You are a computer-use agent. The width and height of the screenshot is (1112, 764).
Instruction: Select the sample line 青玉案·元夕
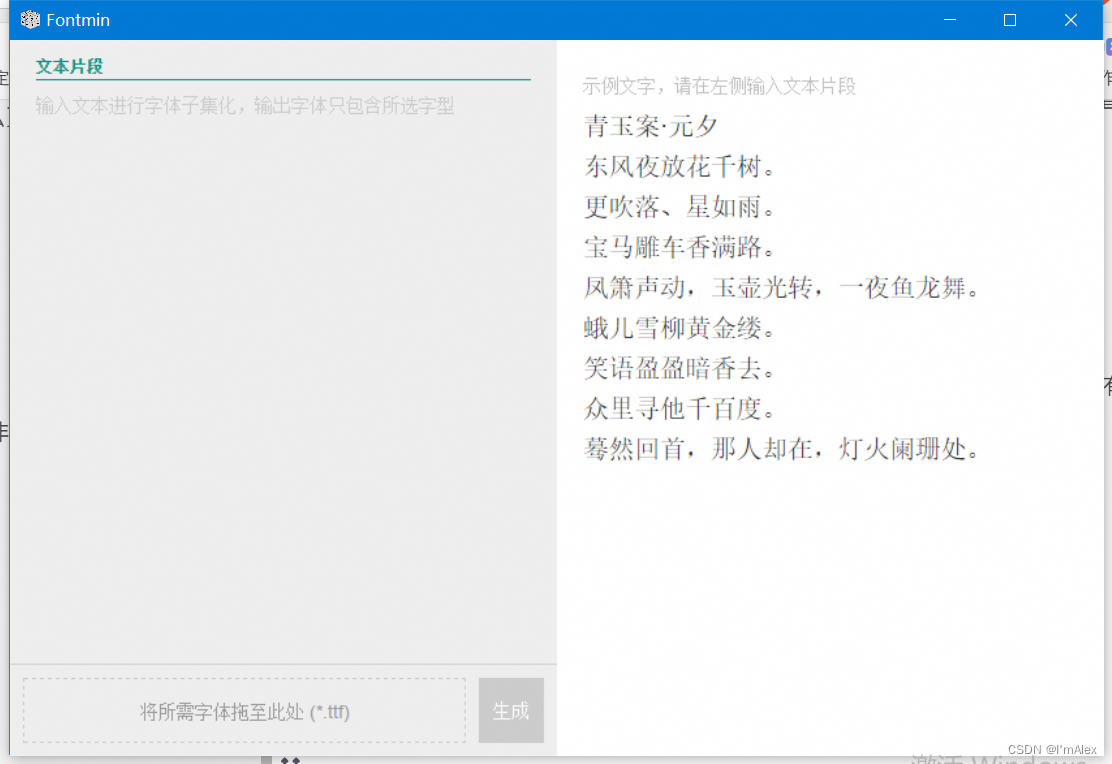(x=652, y=127)
